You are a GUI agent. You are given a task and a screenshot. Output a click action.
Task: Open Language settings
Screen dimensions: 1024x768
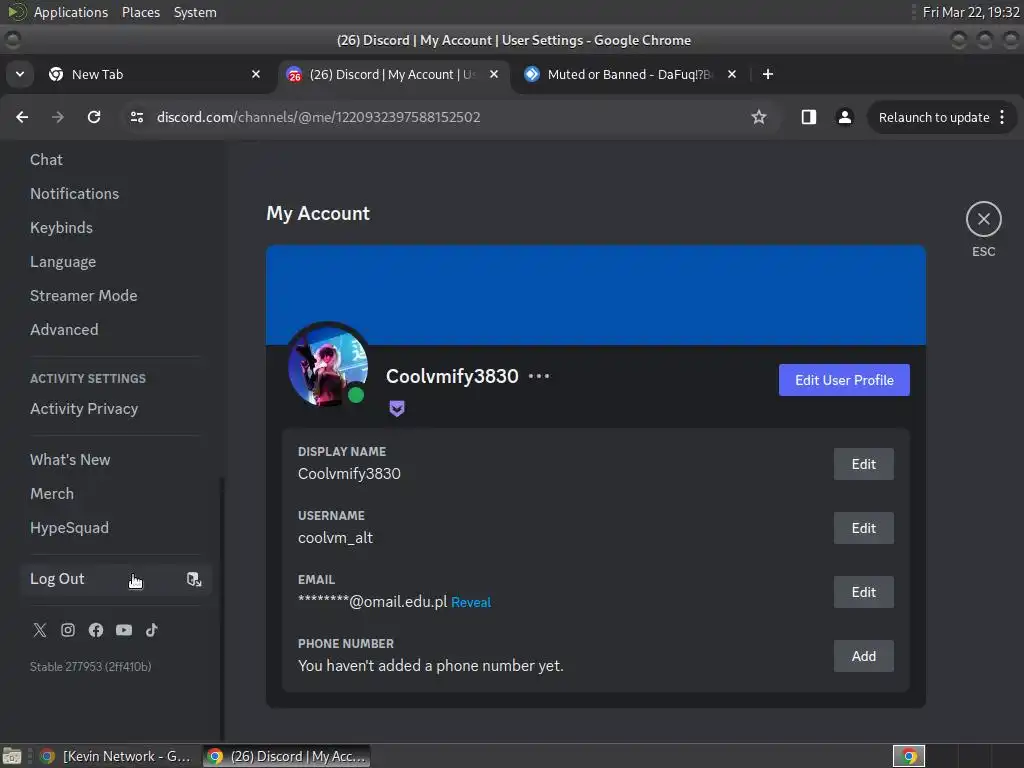coord(116,262)
